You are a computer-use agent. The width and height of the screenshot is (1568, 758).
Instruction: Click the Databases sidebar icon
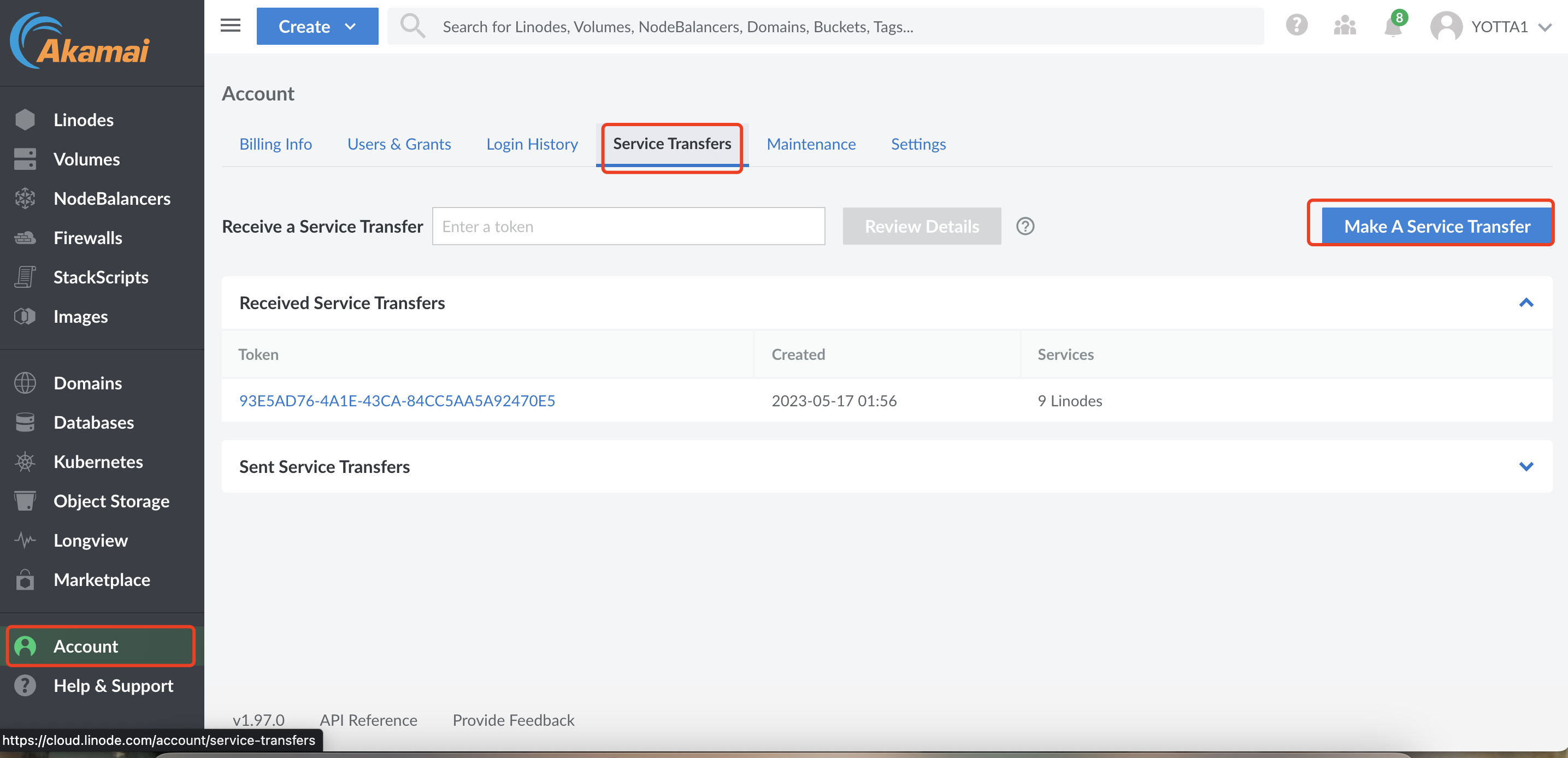[x=25, y=422]
